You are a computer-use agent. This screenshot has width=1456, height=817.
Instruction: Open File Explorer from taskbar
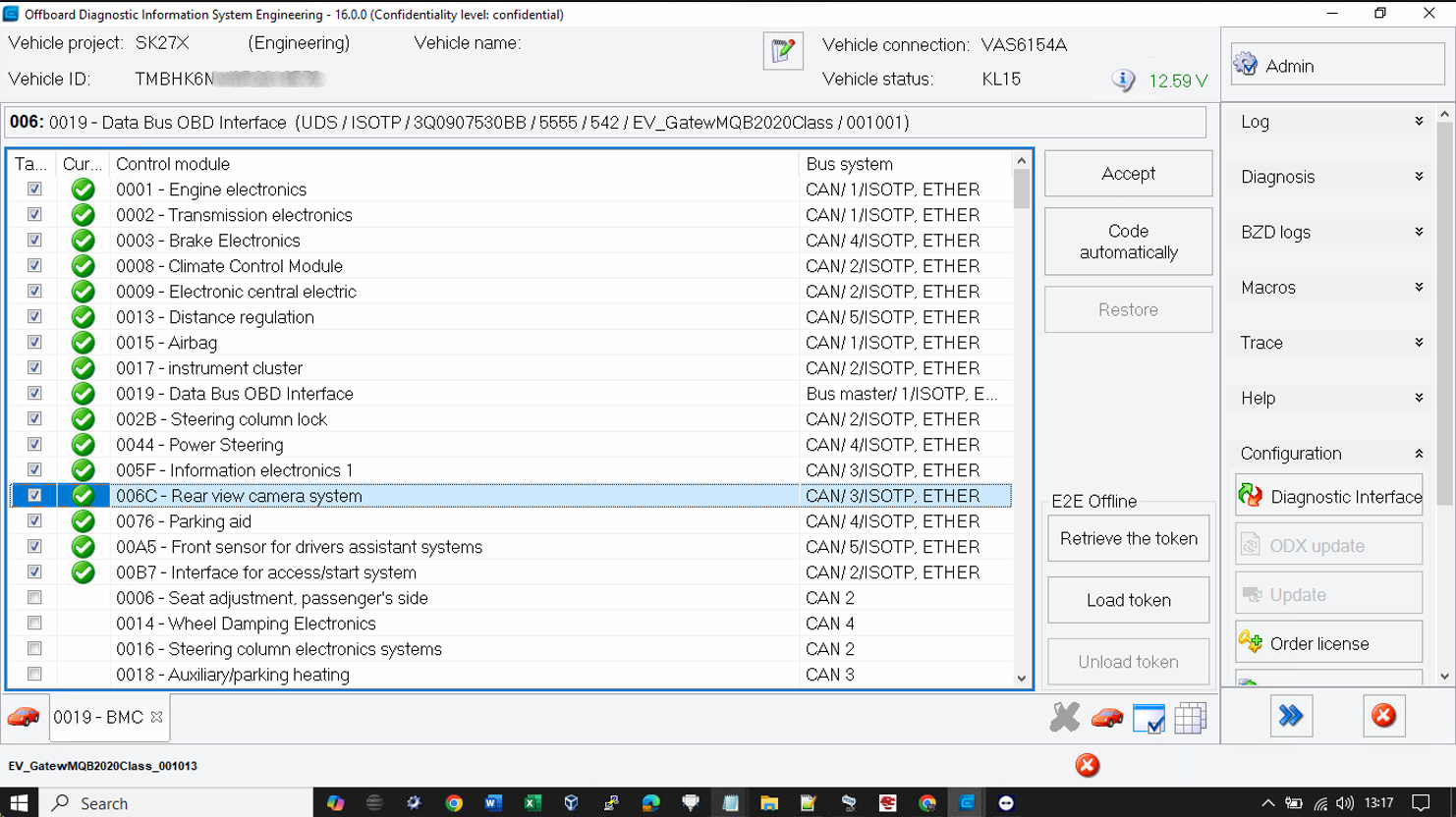(x=769, y=802)
